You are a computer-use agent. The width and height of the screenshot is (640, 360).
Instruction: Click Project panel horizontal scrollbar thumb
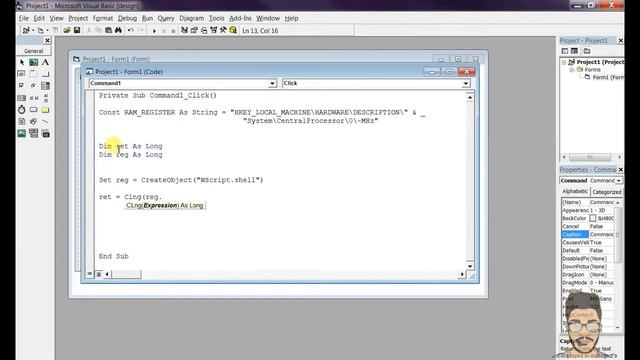pyautogui.click(x=590, y=157)
